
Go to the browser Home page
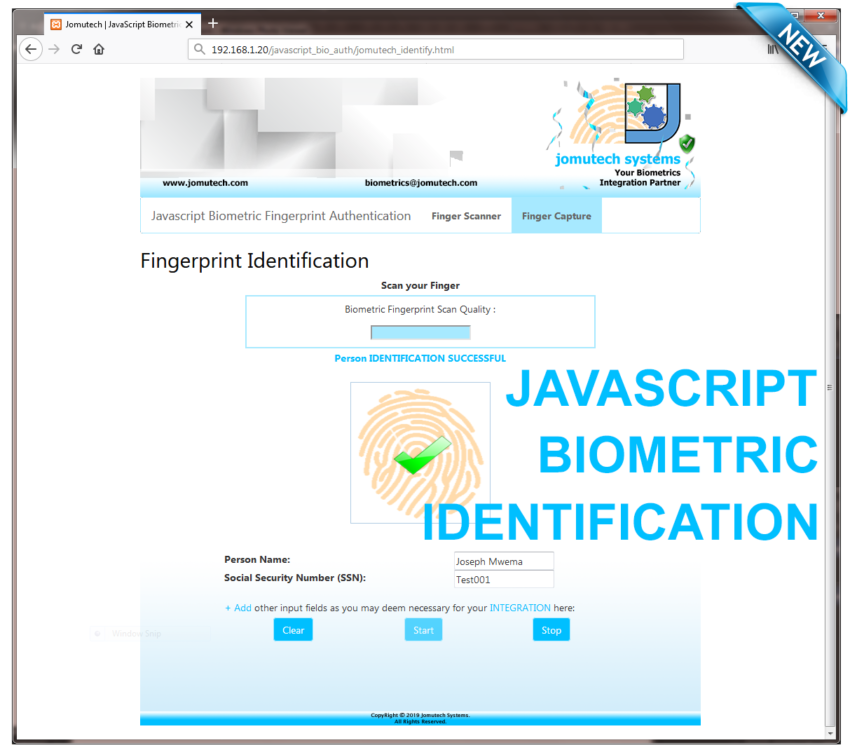[99, 49]
